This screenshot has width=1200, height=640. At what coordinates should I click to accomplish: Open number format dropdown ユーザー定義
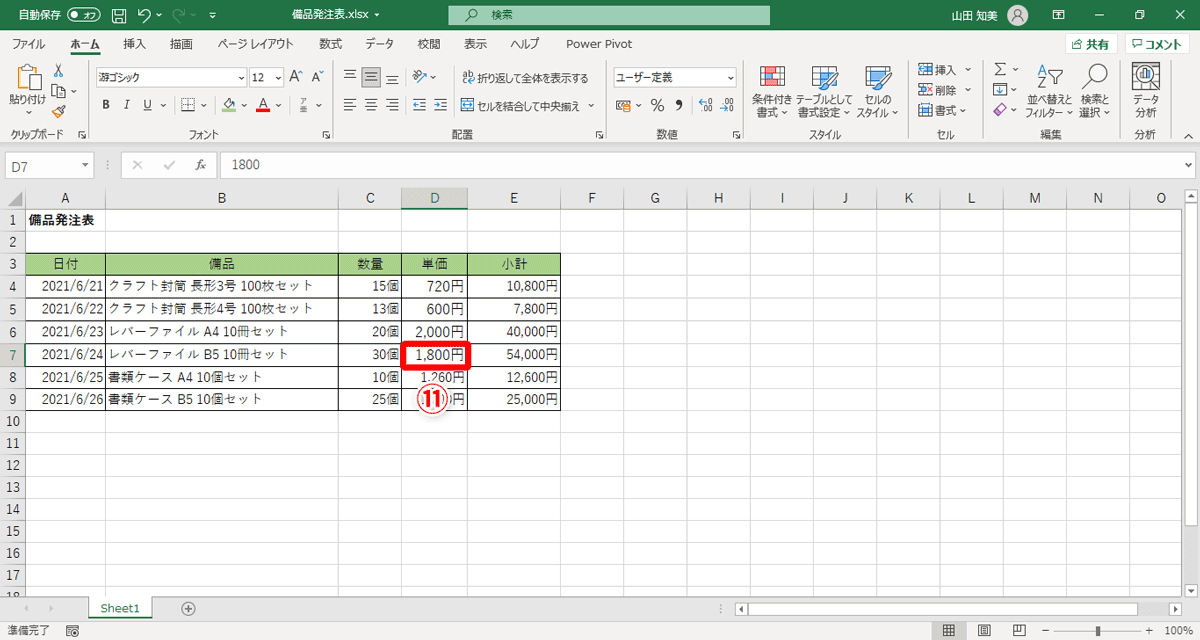coord(730,77)
